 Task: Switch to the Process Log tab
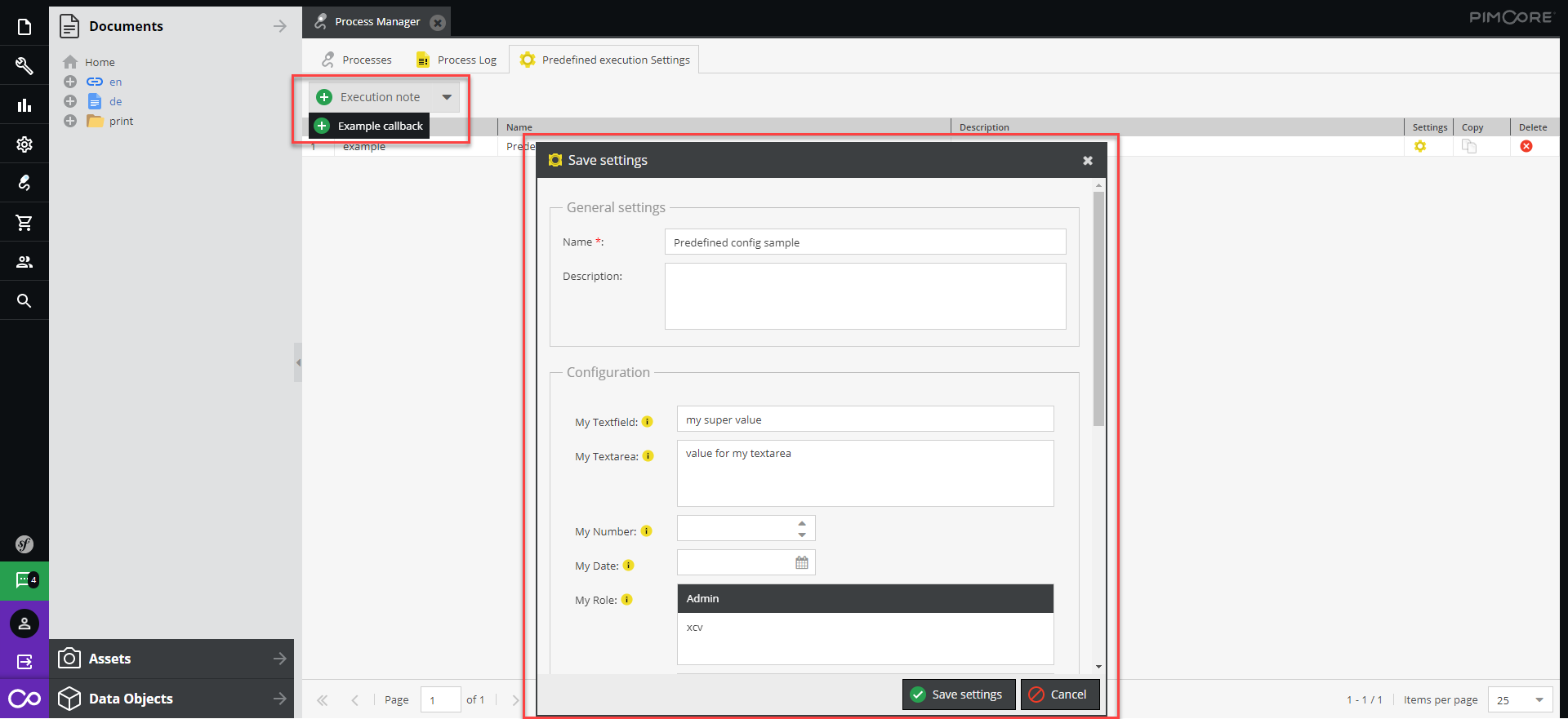(x=457, y=60)
